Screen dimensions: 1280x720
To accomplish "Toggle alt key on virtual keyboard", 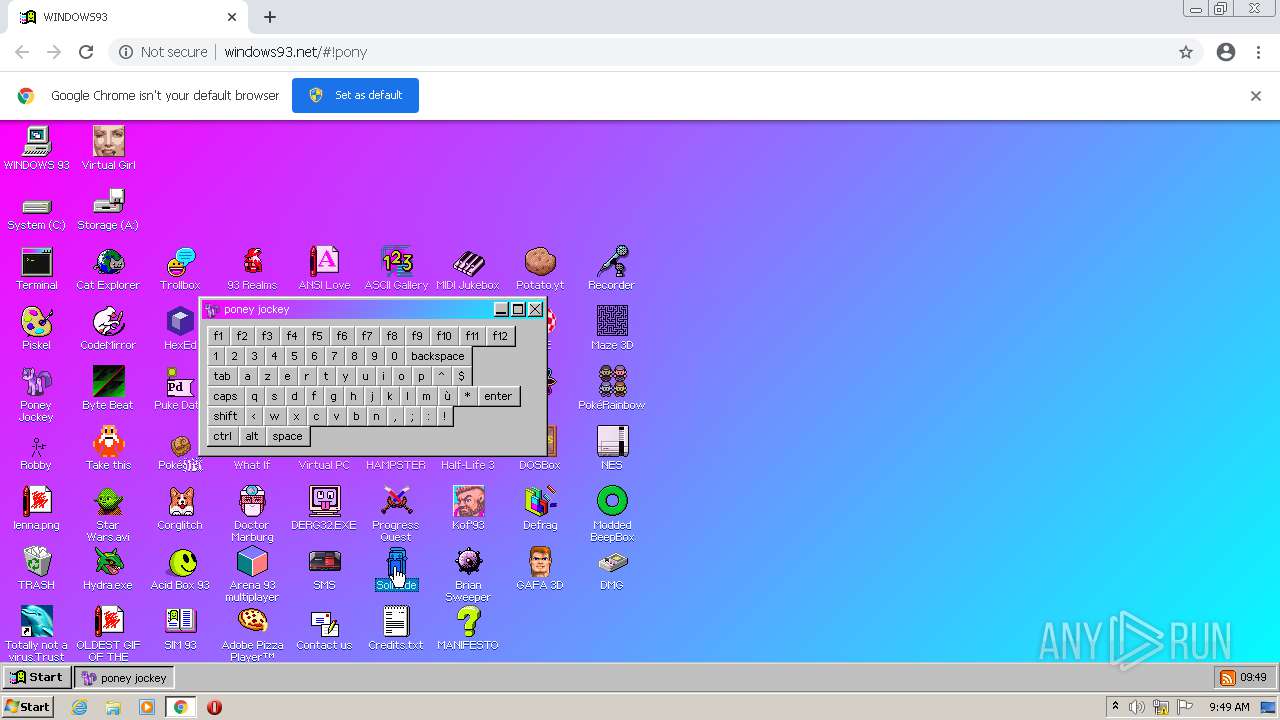I will click(252, 436).
